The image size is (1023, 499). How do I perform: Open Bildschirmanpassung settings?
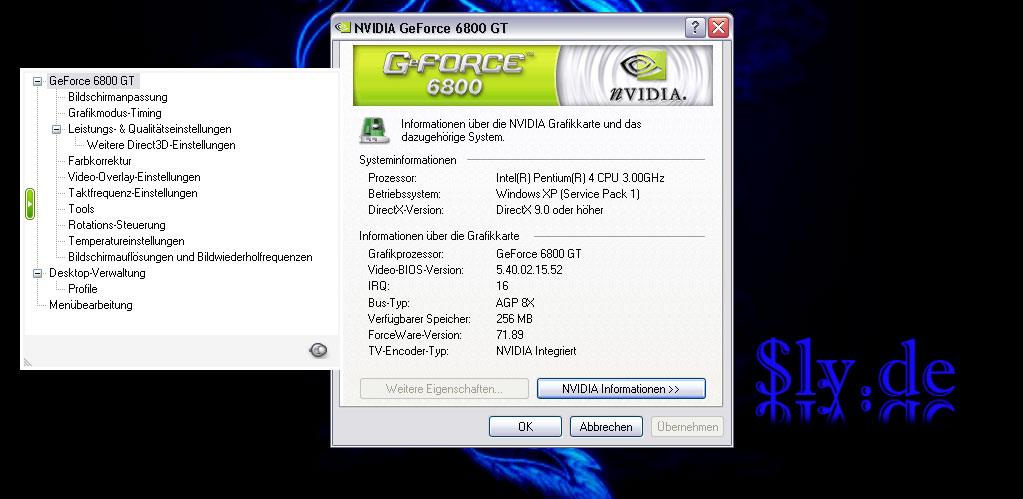[118, 97]
